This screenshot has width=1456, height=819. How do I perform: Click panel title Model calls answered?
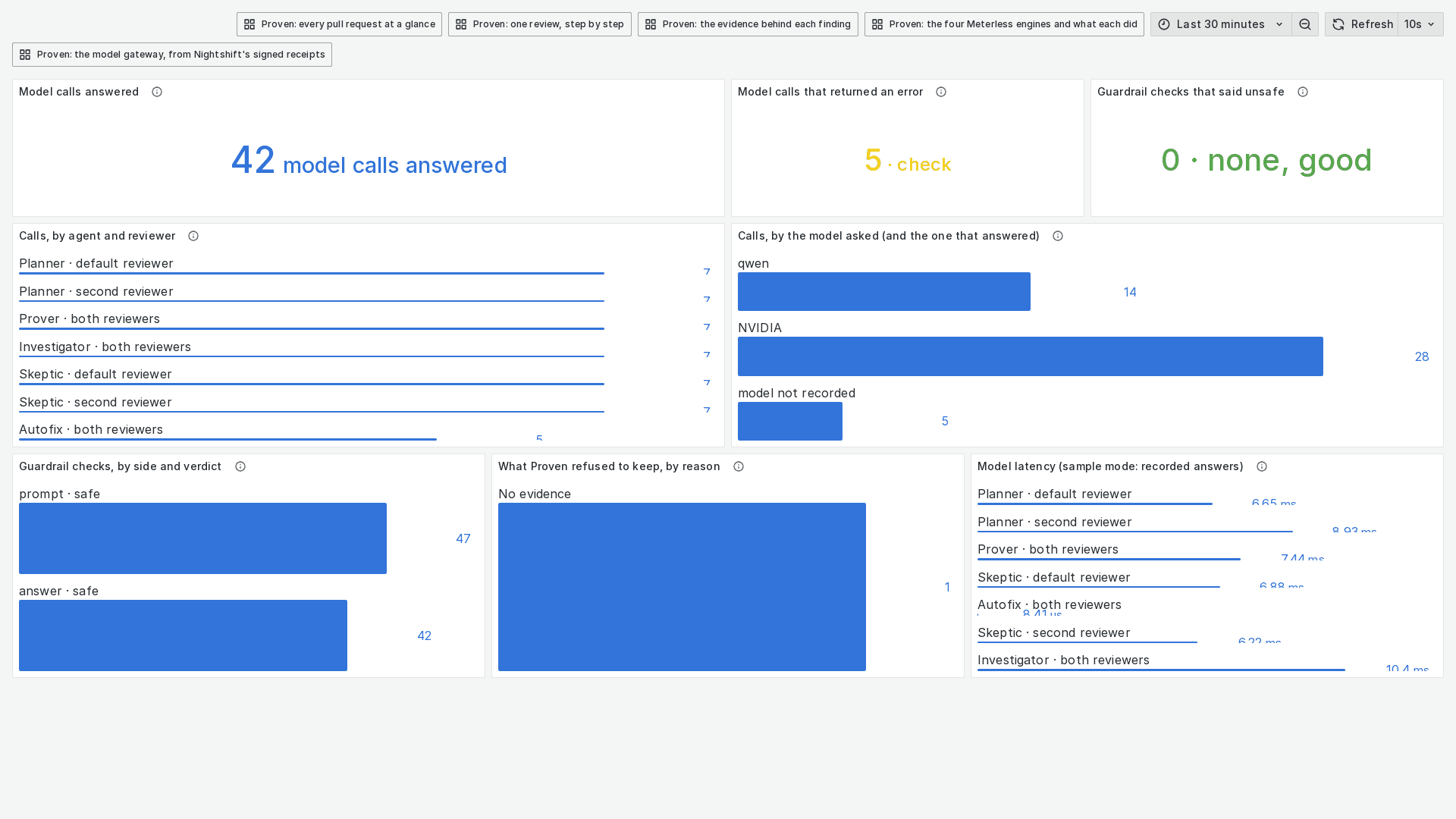(x=79, y=92)
